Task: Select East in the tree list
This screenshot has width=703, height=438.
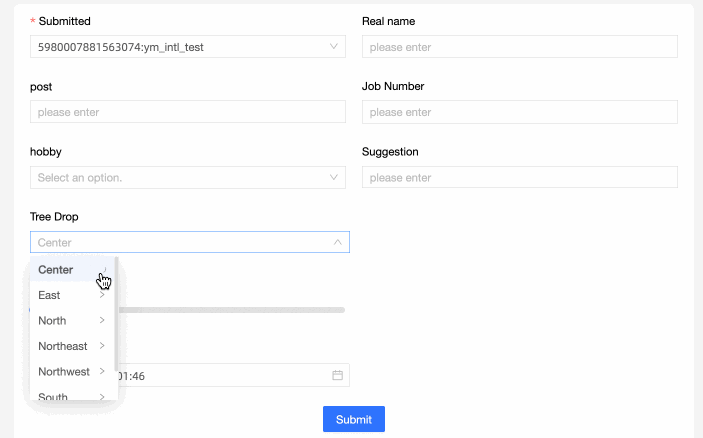Action: (50, 295)
